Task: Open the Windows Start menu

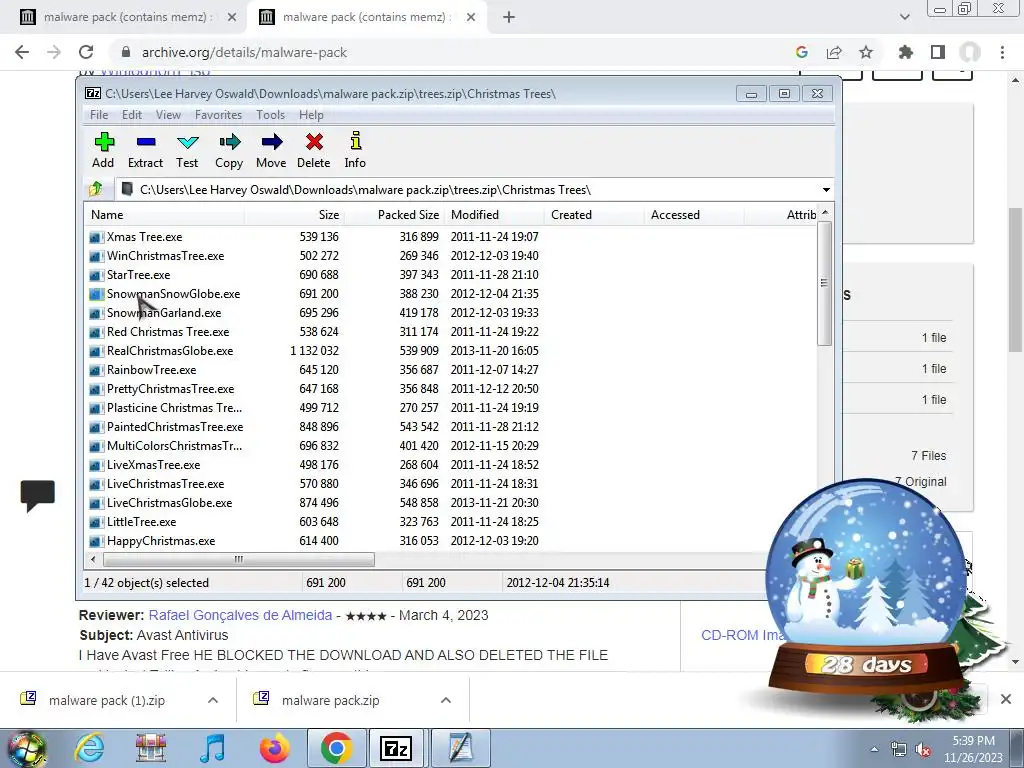Action: [26, 748]
